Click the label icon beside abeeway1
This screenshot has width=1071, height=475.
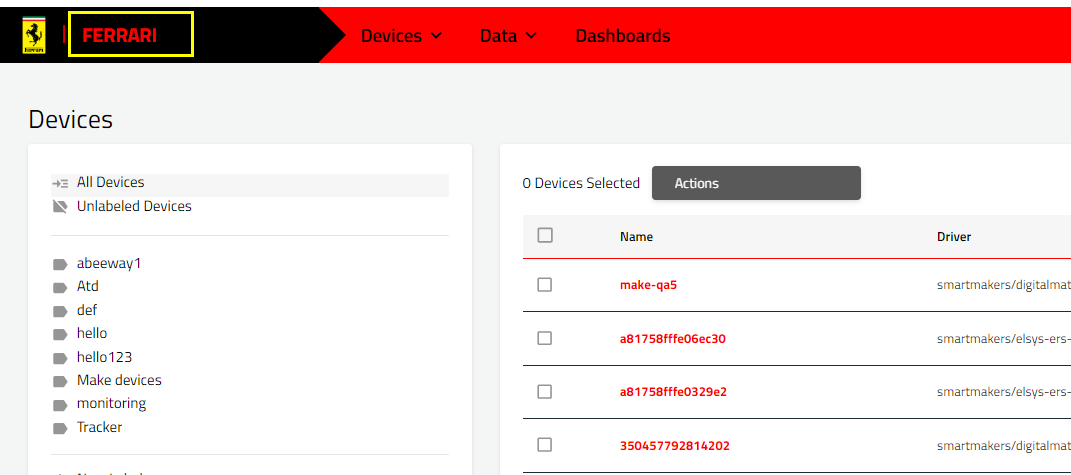[60, 264]
